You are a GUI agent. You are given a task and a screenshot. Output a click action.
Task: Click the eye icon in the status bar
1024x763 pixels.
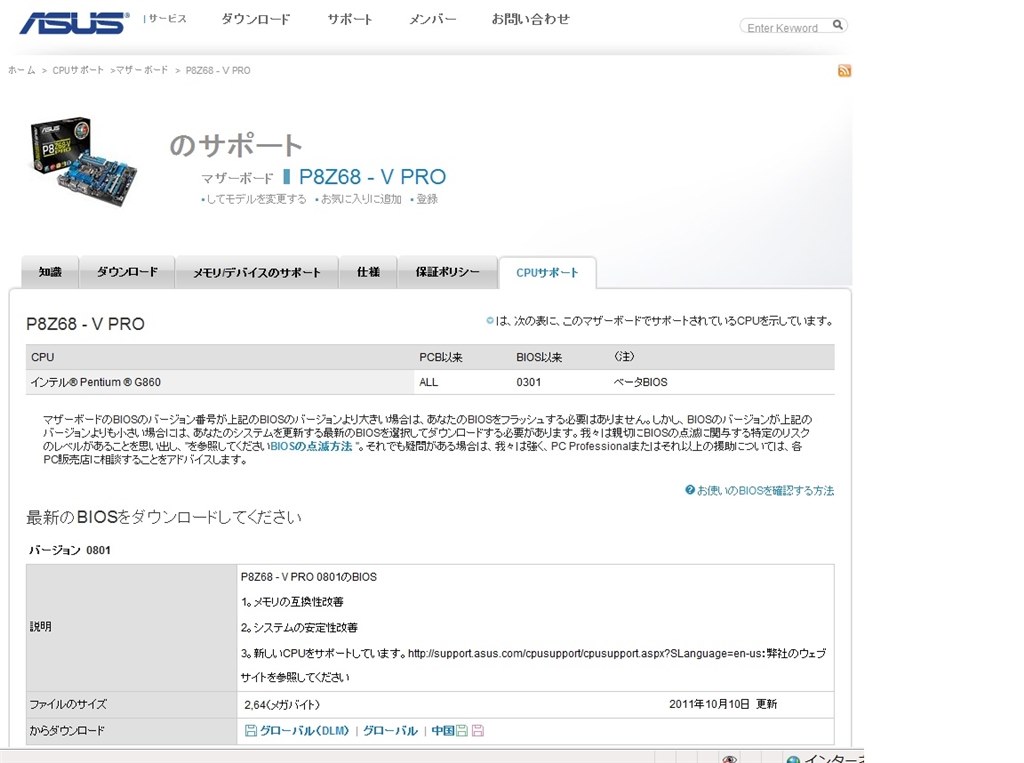[x=729, y=759]
